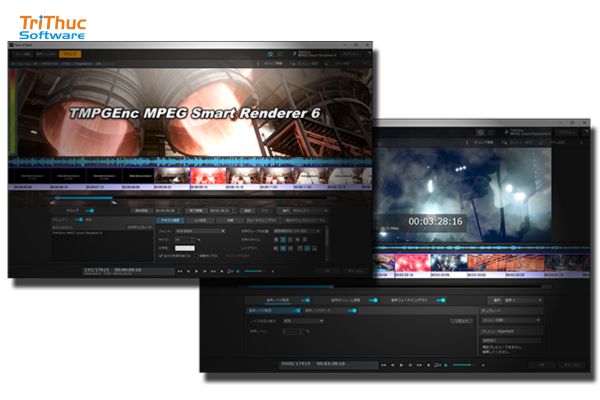The width and height of the screenshot is (600, 400).
Task: Click the white font color swatch
Action: (185, 248)
